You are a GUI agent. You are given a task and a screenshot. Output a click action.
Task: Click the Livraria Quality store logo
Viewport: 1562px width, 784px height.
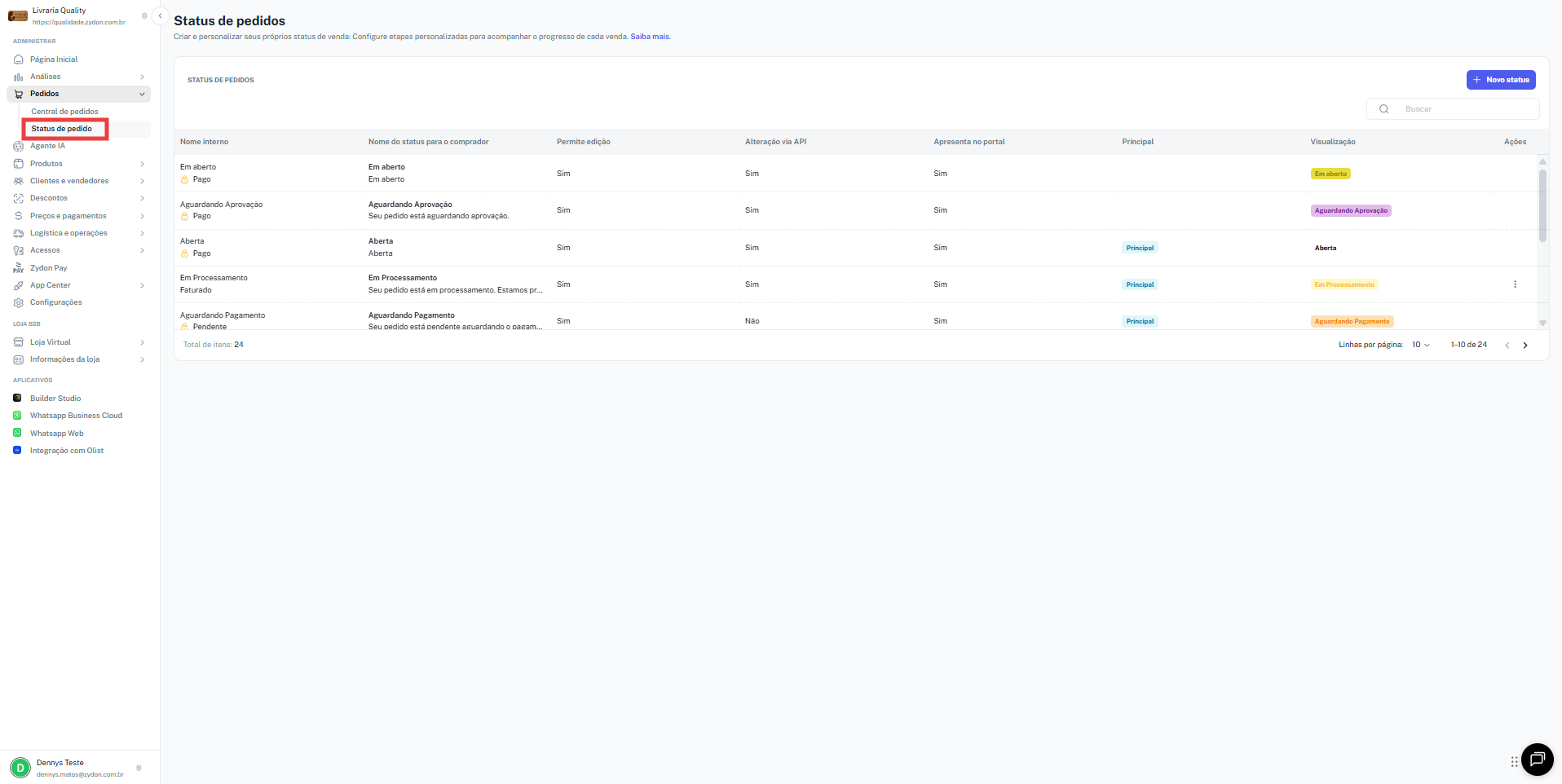(x=18, y=16)
